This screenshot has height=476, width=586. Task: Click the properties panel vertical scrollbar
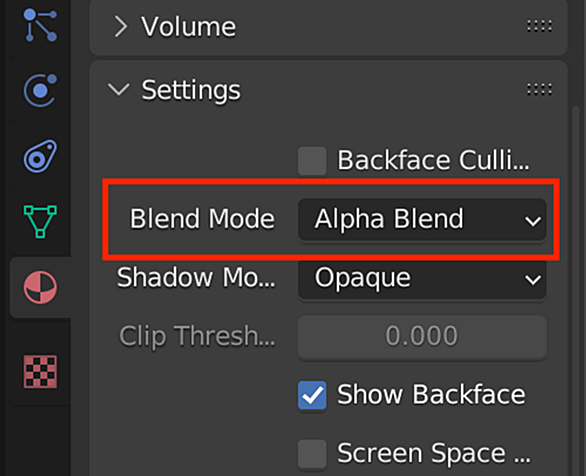click(x=576, y=291)
